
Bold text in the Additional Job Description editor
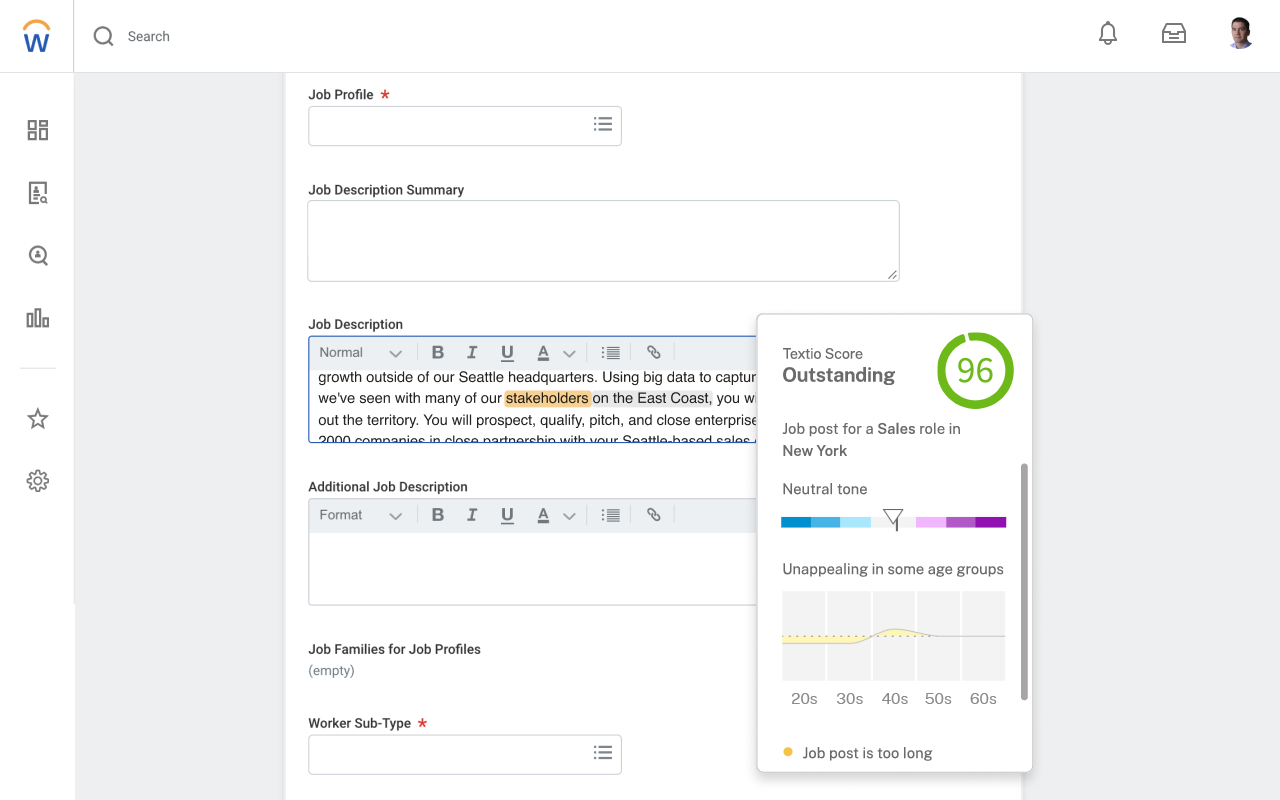click(437, 515)
